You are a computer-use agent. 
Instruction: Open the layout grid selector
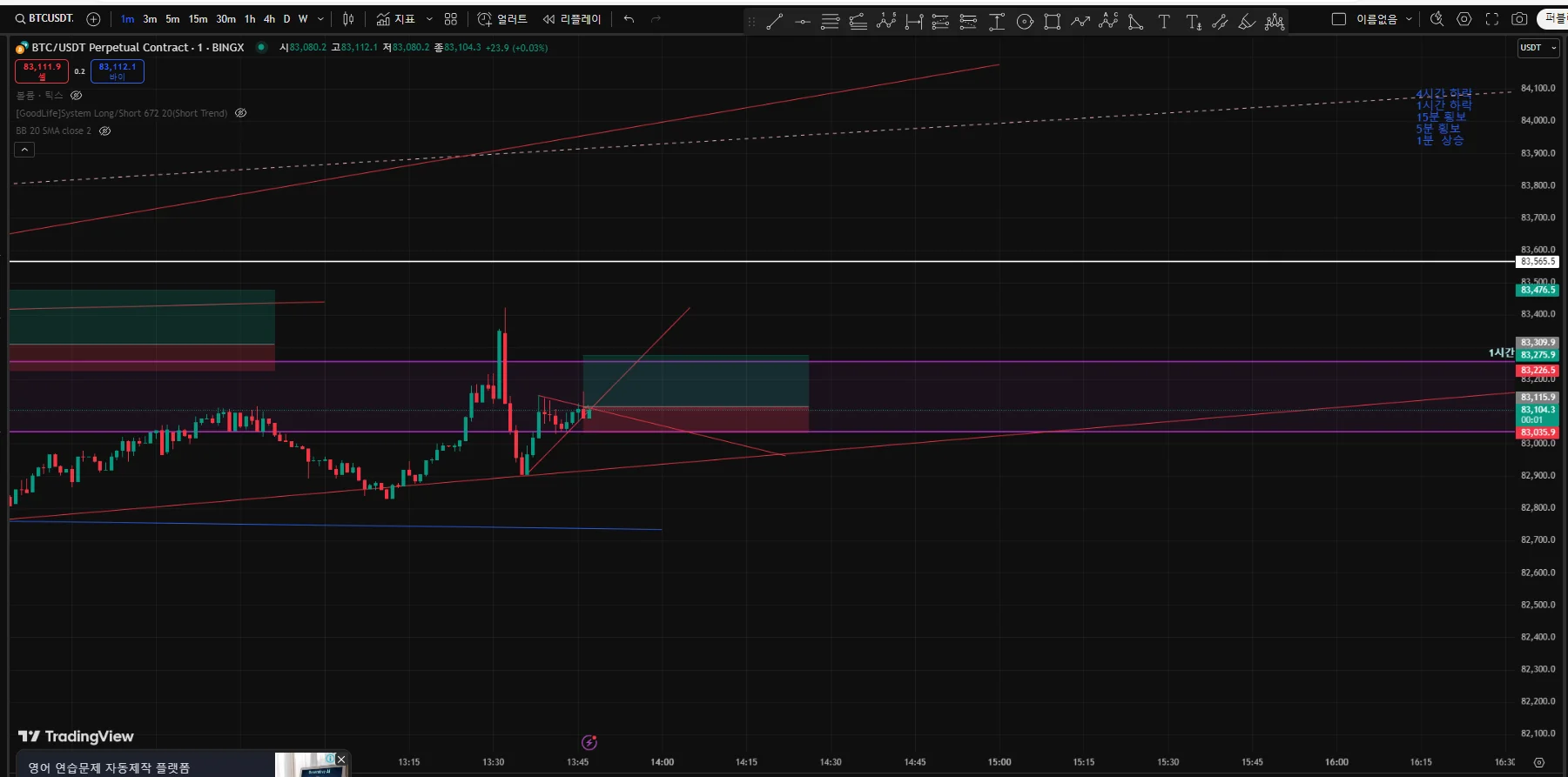(x=451, y=19)
